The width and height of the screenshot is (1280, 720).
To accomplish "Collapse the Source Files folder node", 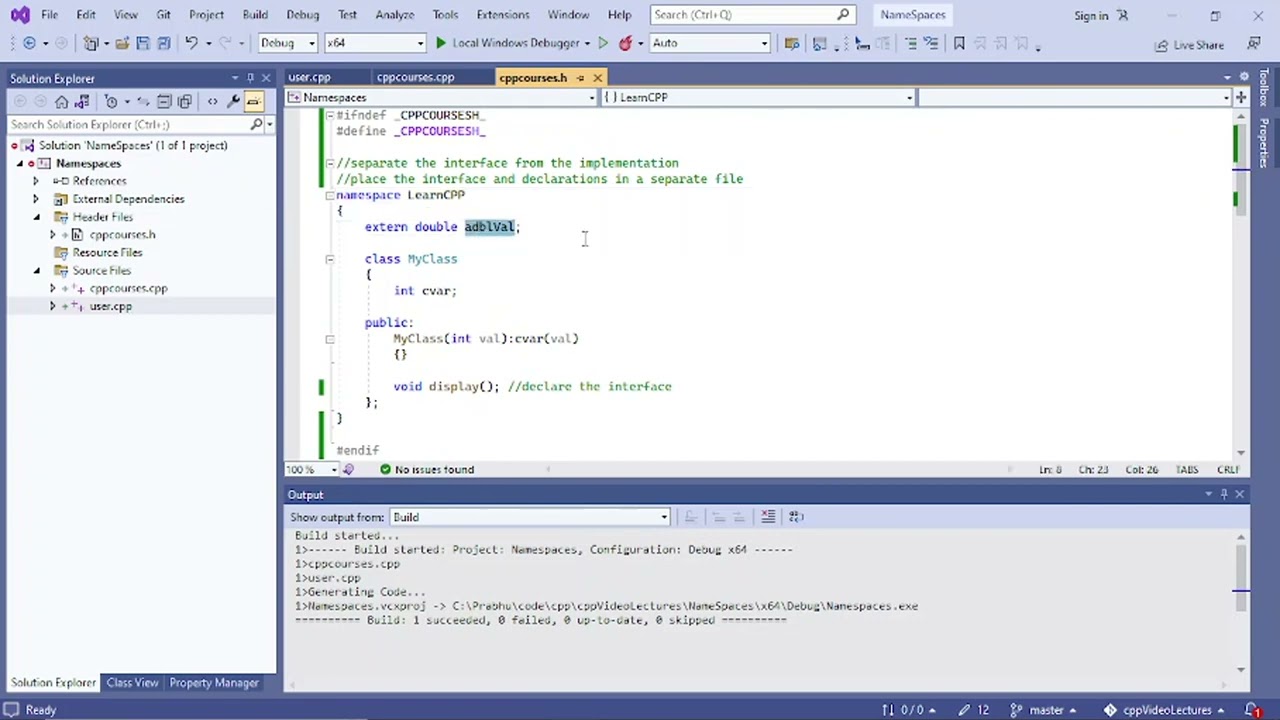I will [x=36, y=271].
